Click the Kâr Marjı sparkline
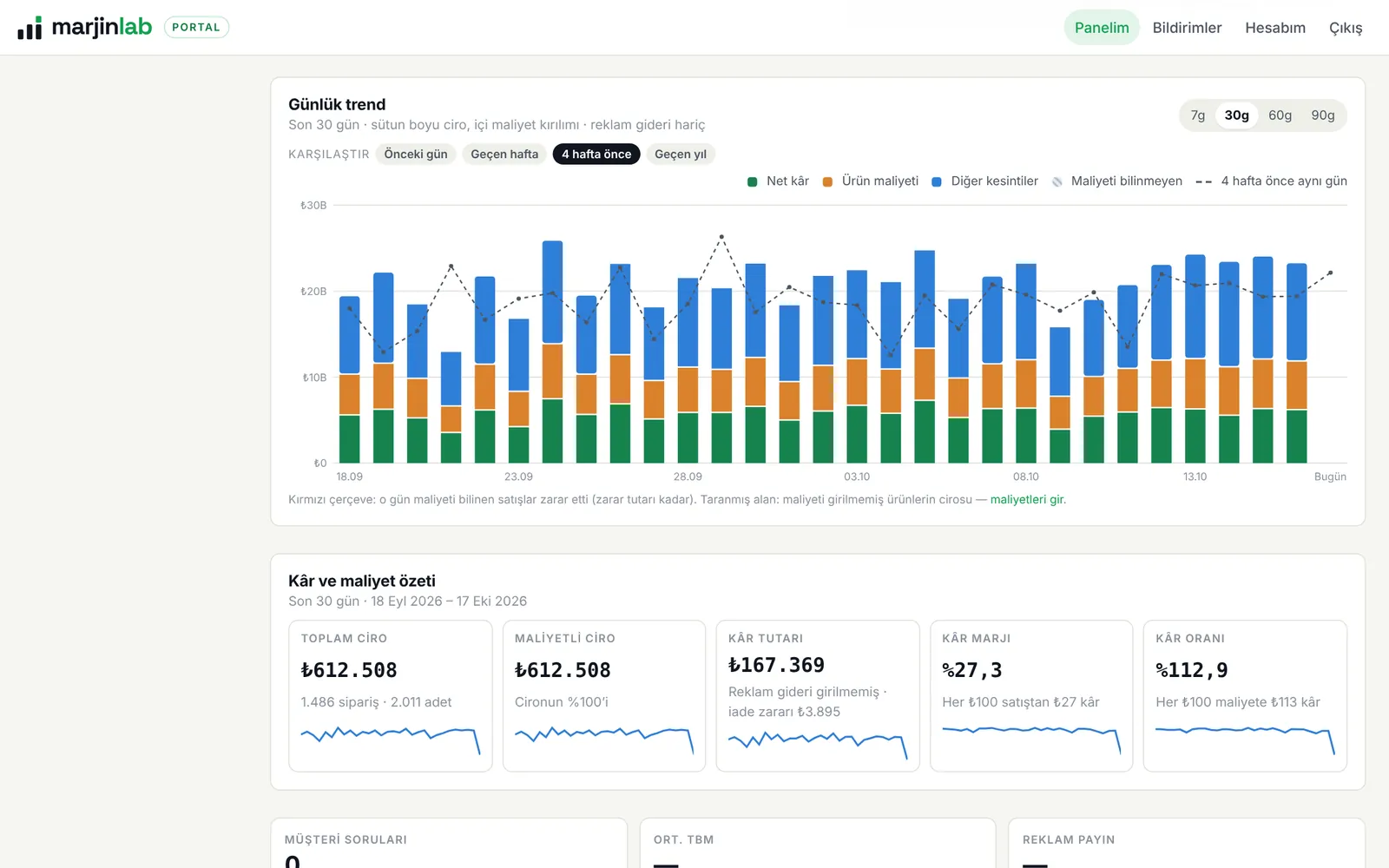The height and width of the screenshot is (868, 1389). coord(1031,739)
